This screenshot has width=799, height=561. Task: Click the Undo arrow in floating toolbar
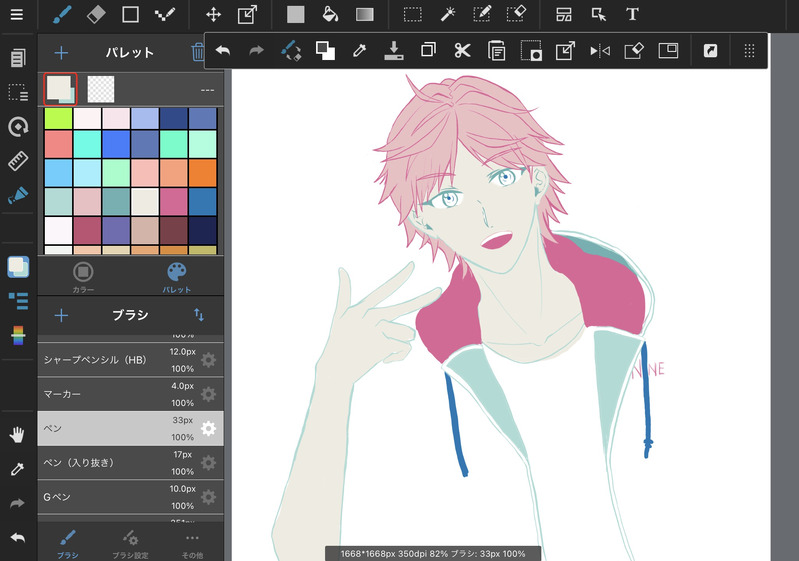tap(223, 50)
